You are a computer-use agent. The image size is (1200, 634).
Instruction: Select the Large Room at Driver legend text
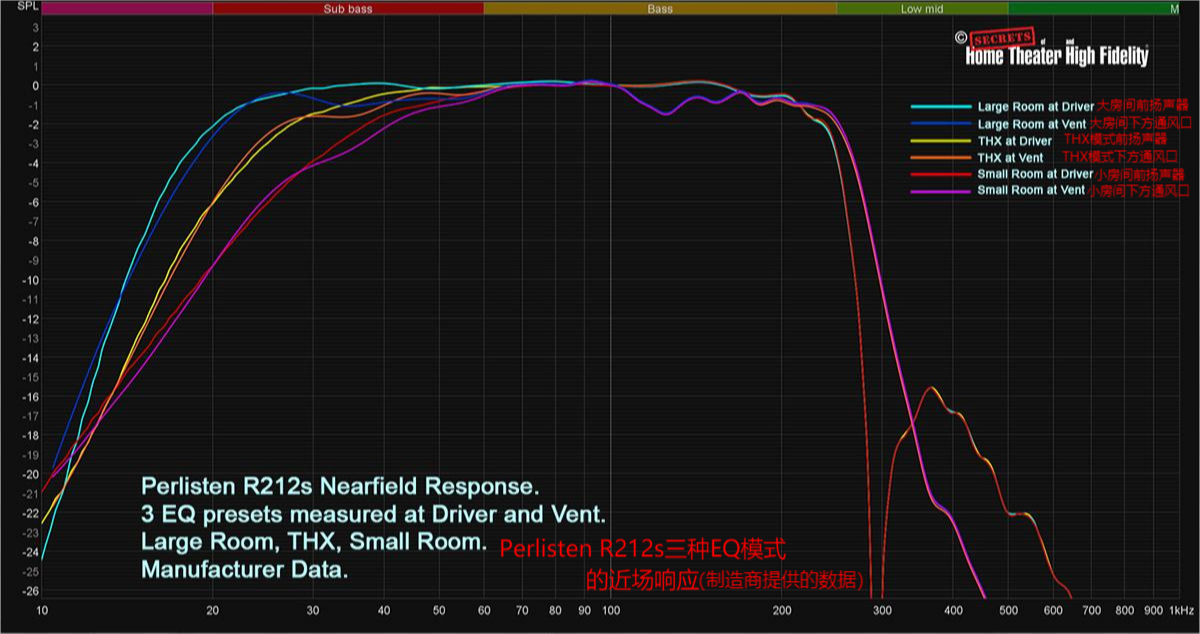[1036, 106]
